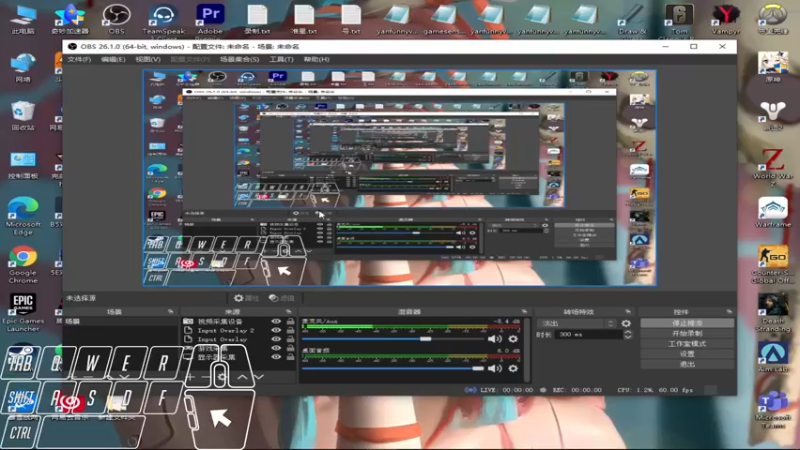The height and width of the screenshot is (450, 800).
Task: Open the 淡出 transition dropdown
Action: tap(577, 323)
